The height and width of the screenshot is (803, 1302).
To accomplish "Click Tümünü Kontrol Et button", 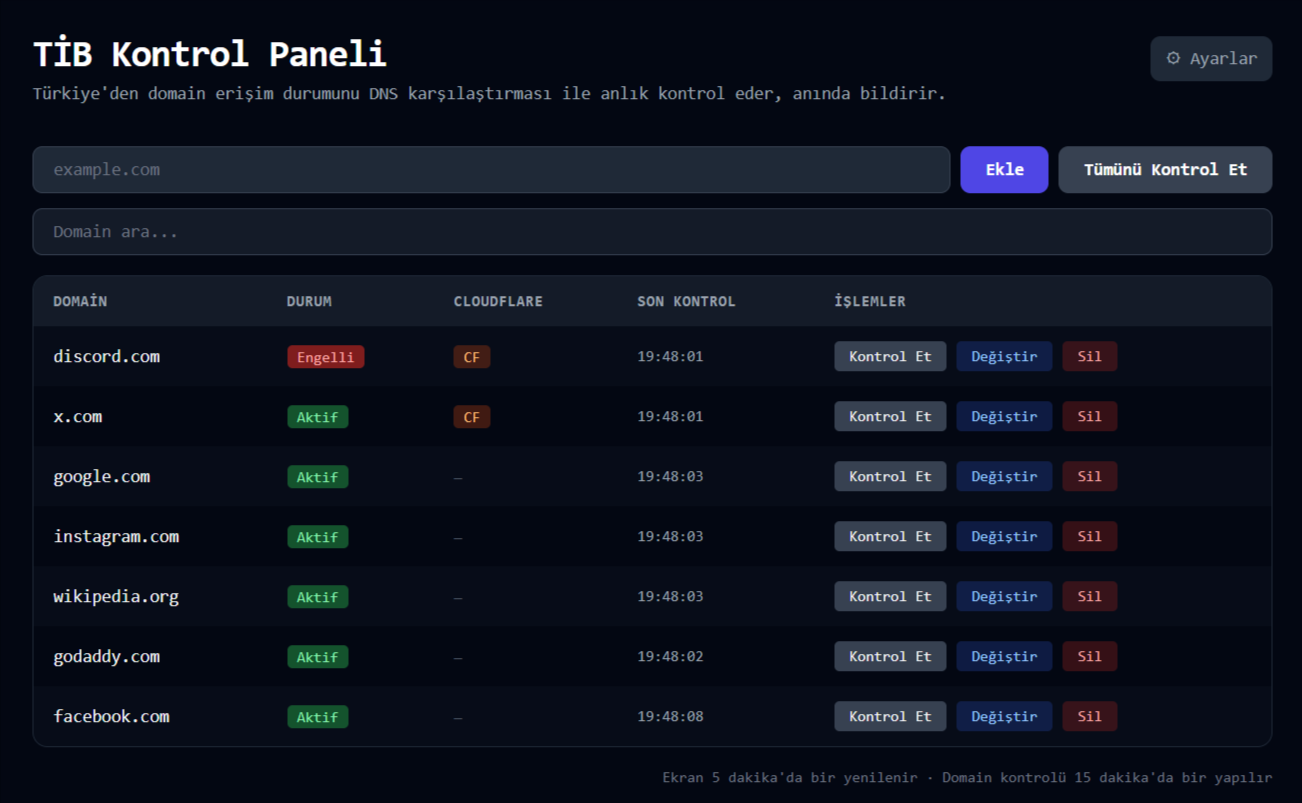I will [x=1165, y=170].
